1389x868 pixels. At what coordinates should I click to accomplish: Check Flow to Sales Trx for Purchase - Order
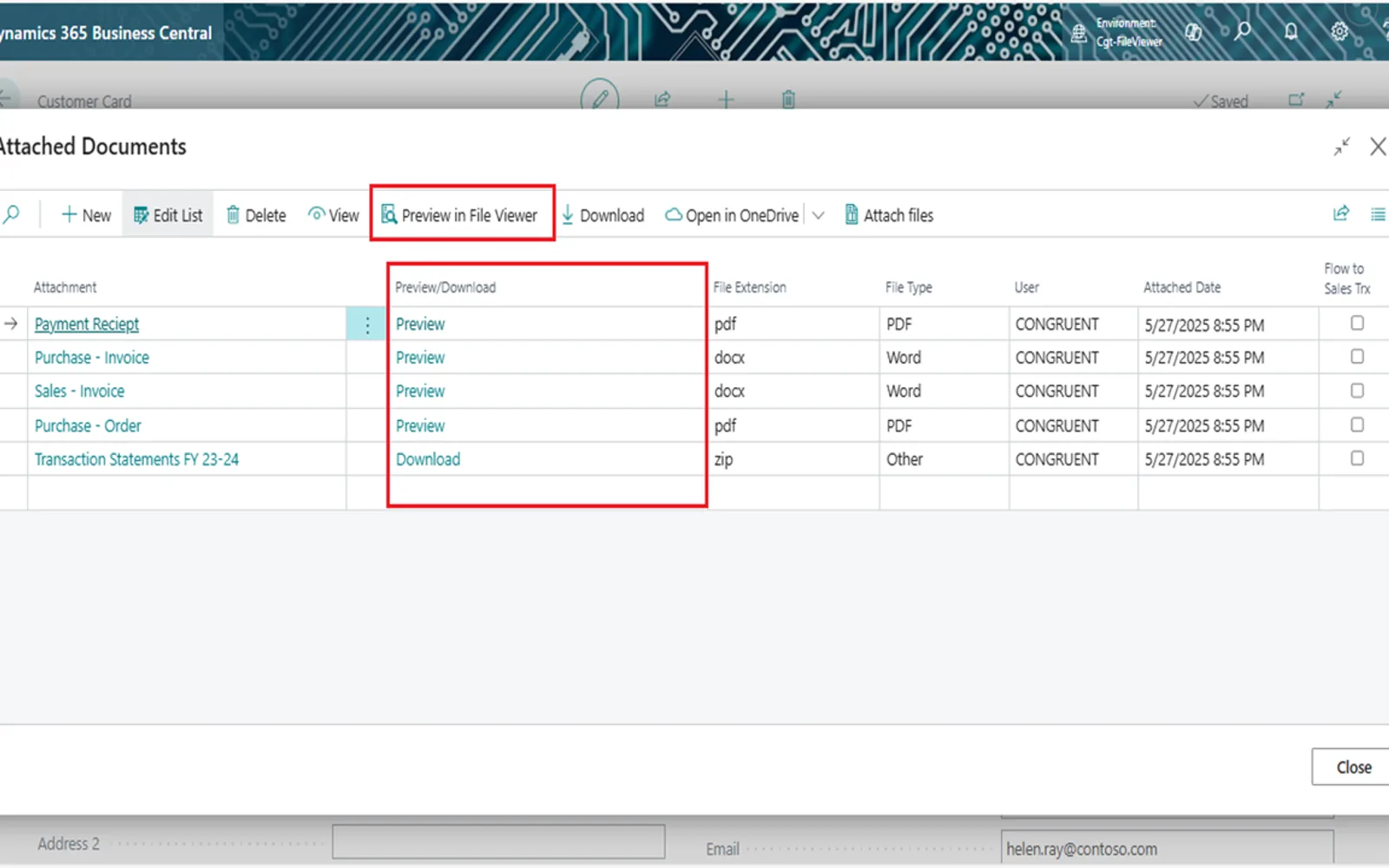(x=1357, y=424)
